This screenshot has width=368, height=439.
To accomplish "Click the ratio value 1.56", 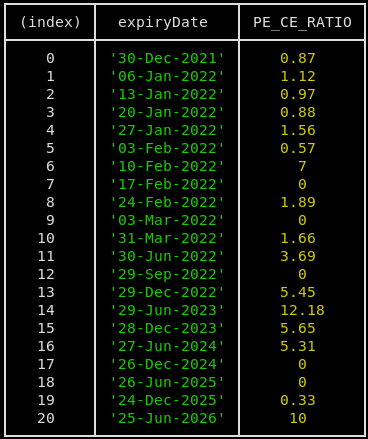I will click(298, 130).
